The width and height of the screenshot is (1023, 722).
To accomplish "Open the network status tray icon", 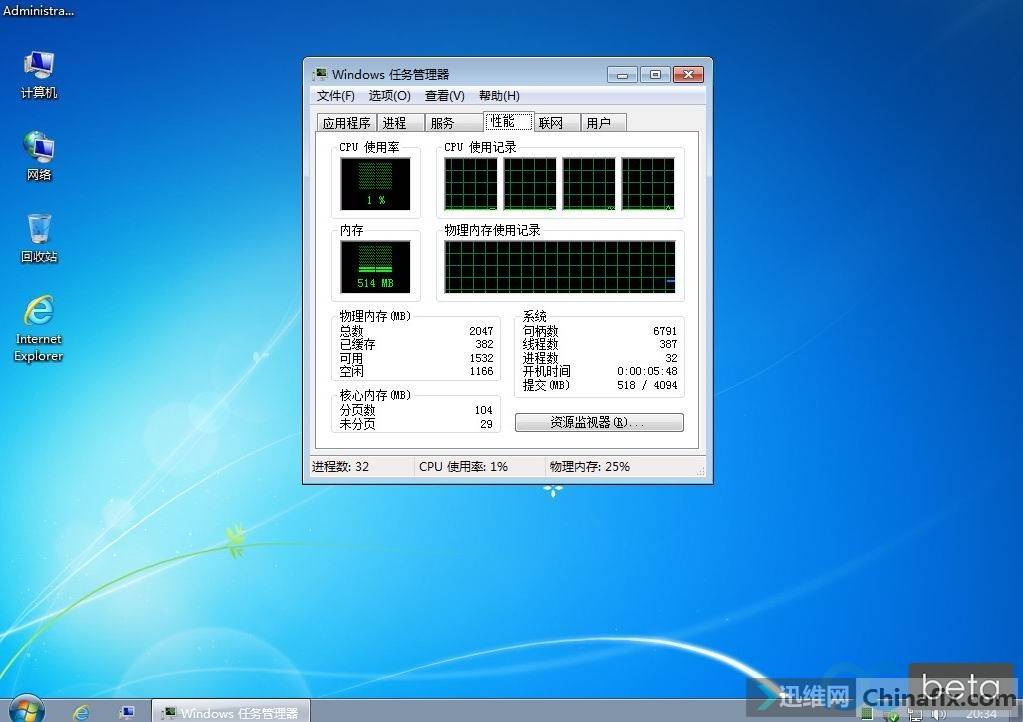I will tap(914, 714).
